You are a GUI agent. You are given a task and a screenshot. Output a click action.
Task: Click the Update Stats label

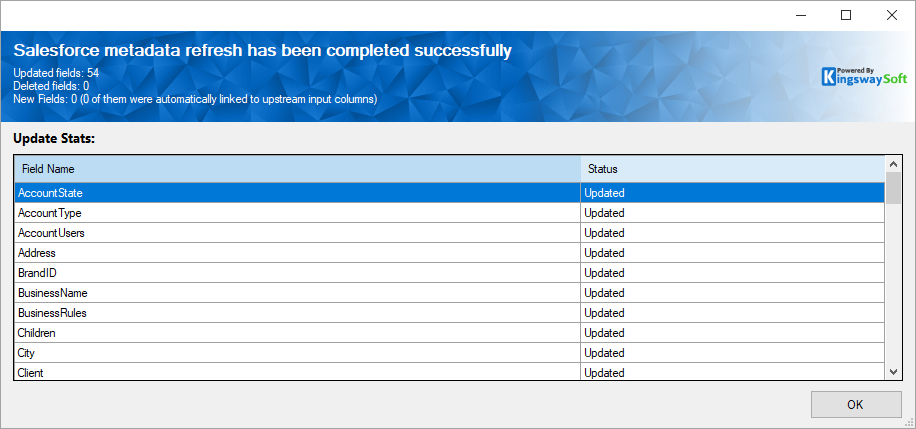54,139
